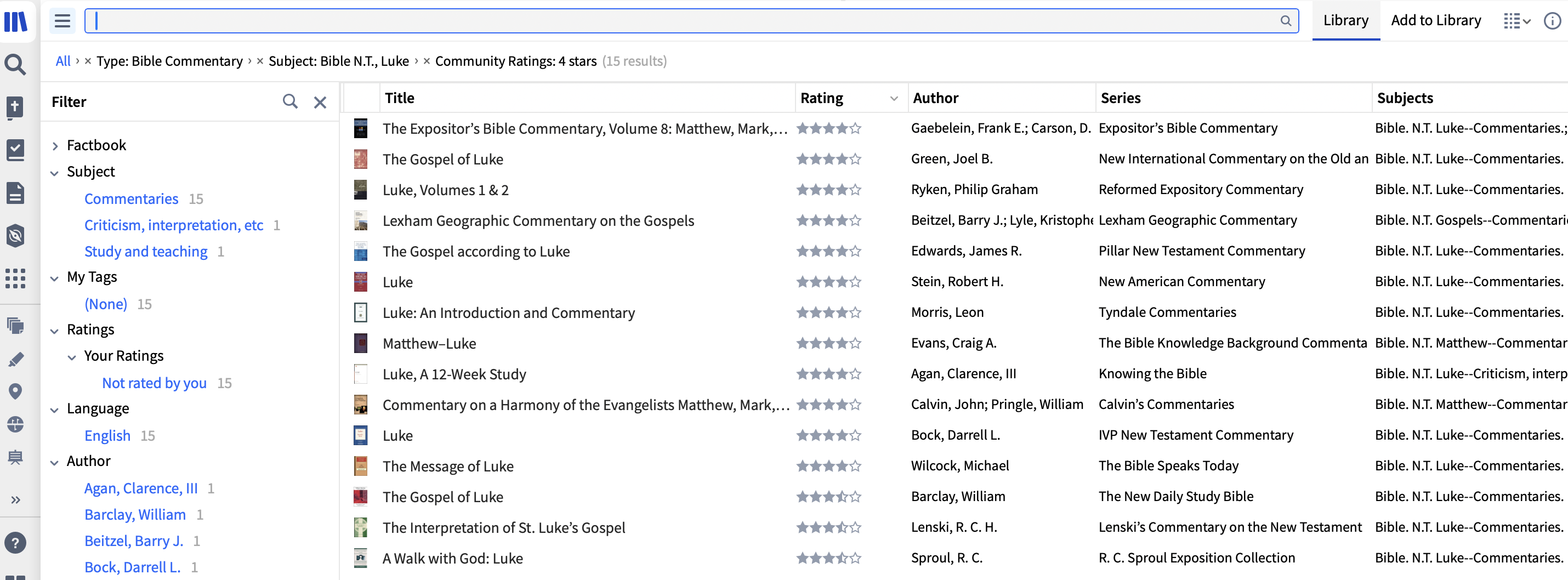Open 'Lexham Geographic Commentary on the Gospels' title
This screenshot has height=580, width=1568.
point(538,220)
